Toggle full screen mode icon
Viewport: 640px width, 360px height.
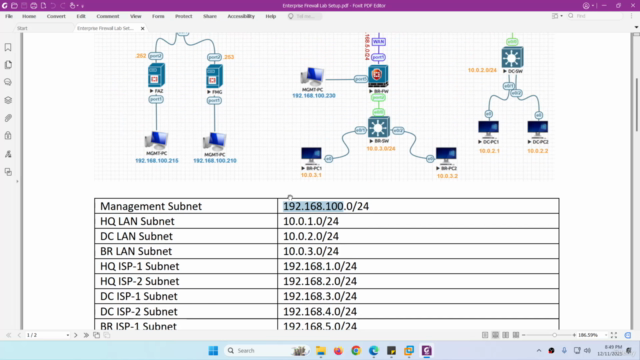click(x=614, y=335)
